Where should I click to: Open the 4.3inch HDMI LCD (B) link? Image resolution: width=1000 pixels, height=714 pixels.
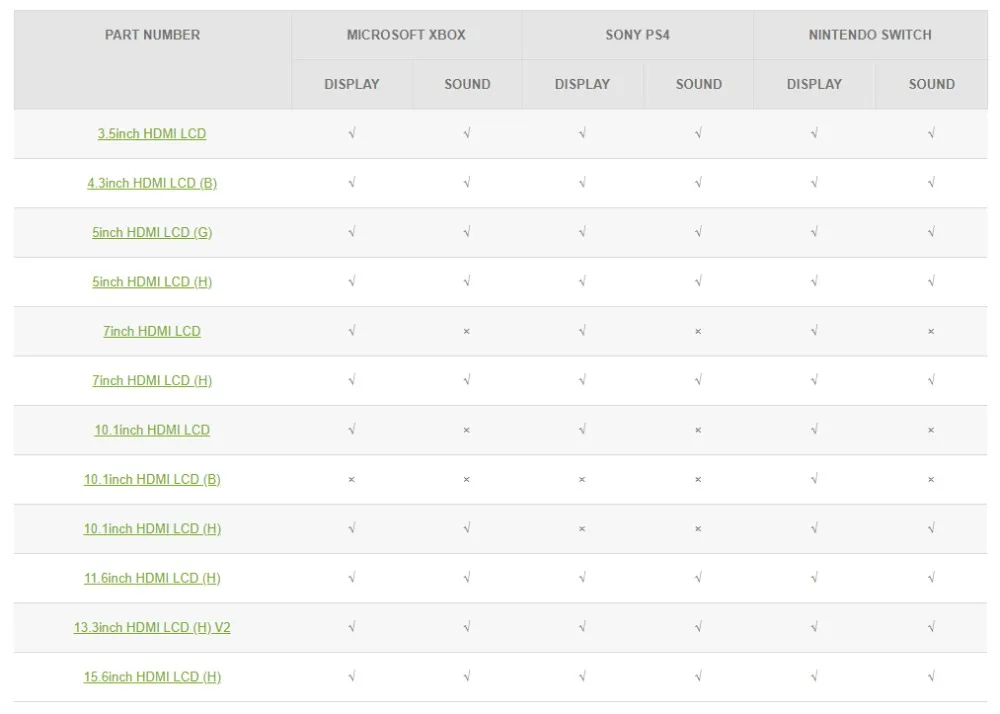coord(152,183)
